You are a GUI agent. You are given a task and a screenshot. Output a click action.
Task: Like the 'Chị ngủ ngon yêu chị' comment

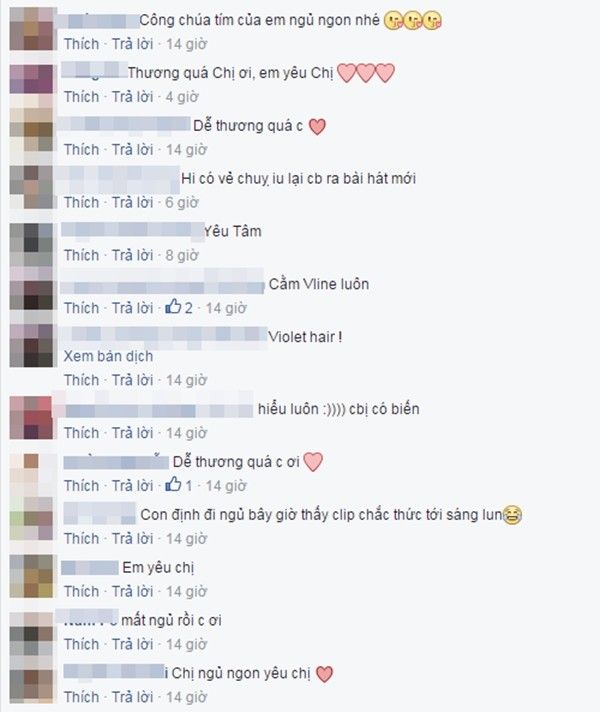81,697
